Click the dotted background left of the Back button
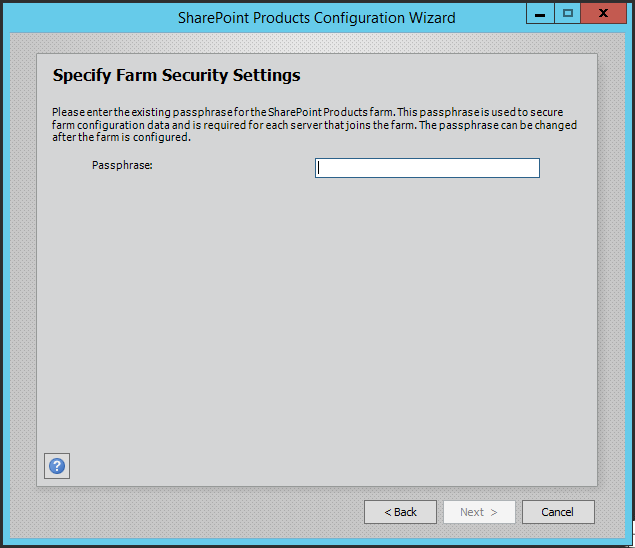Image resolution: width=635 pixels, height=548 pixels. [x=186, y=512]
